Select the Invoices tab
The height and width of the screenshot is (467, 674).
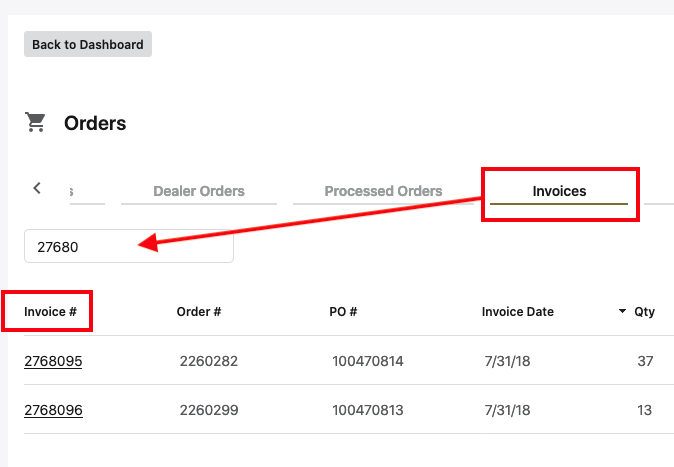(x=559, y=191)
